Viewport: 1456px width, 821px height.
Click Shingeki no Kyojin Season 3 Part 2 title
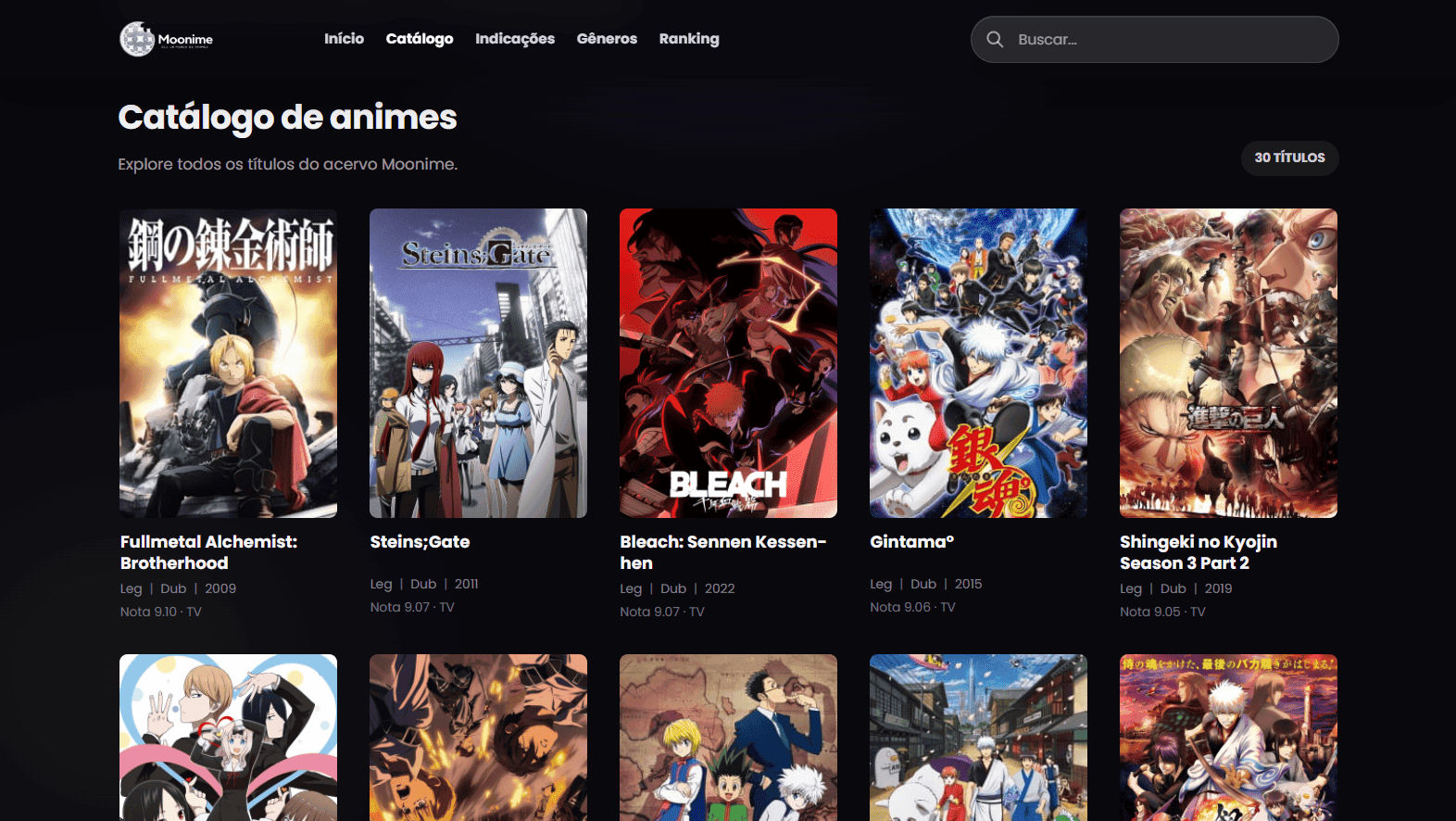pyautogui.click(x=1199, y=552)
